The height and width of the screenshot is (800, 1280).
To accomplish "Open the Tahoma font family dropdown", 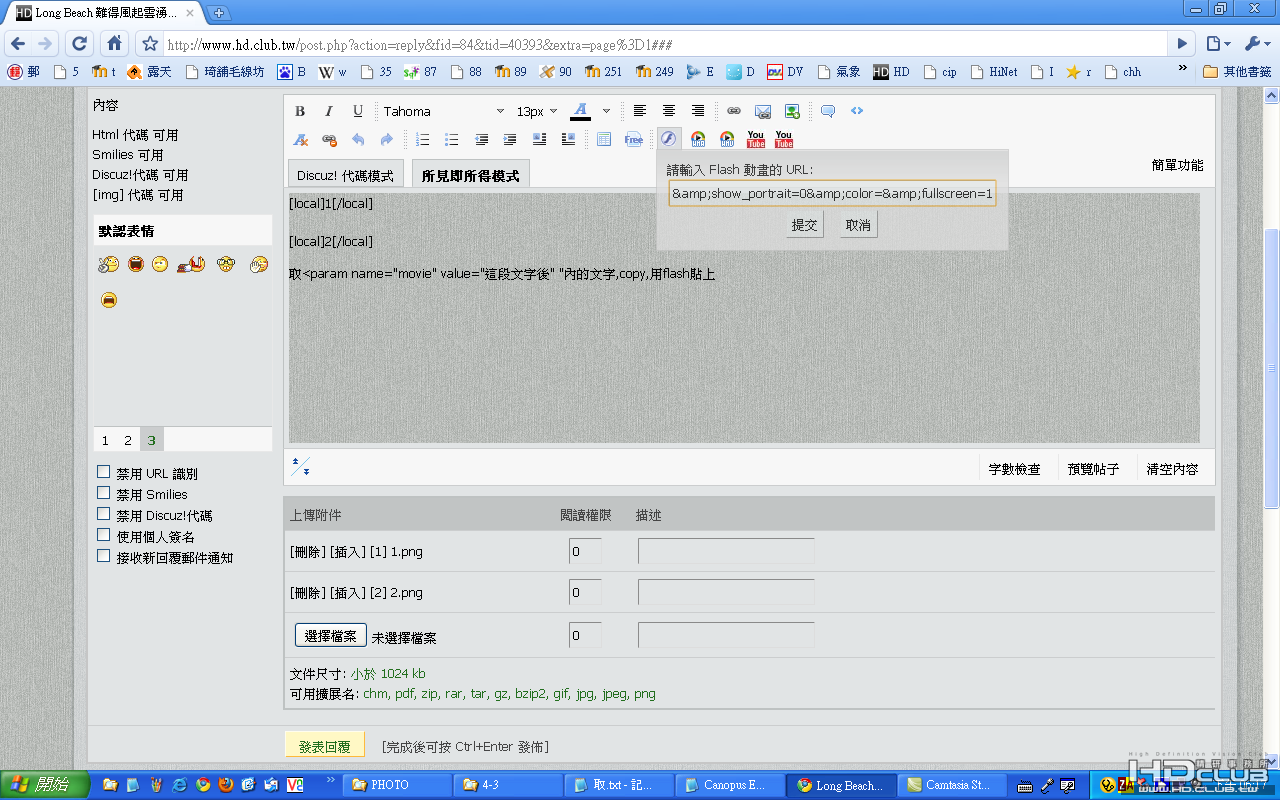I will 443,111.
